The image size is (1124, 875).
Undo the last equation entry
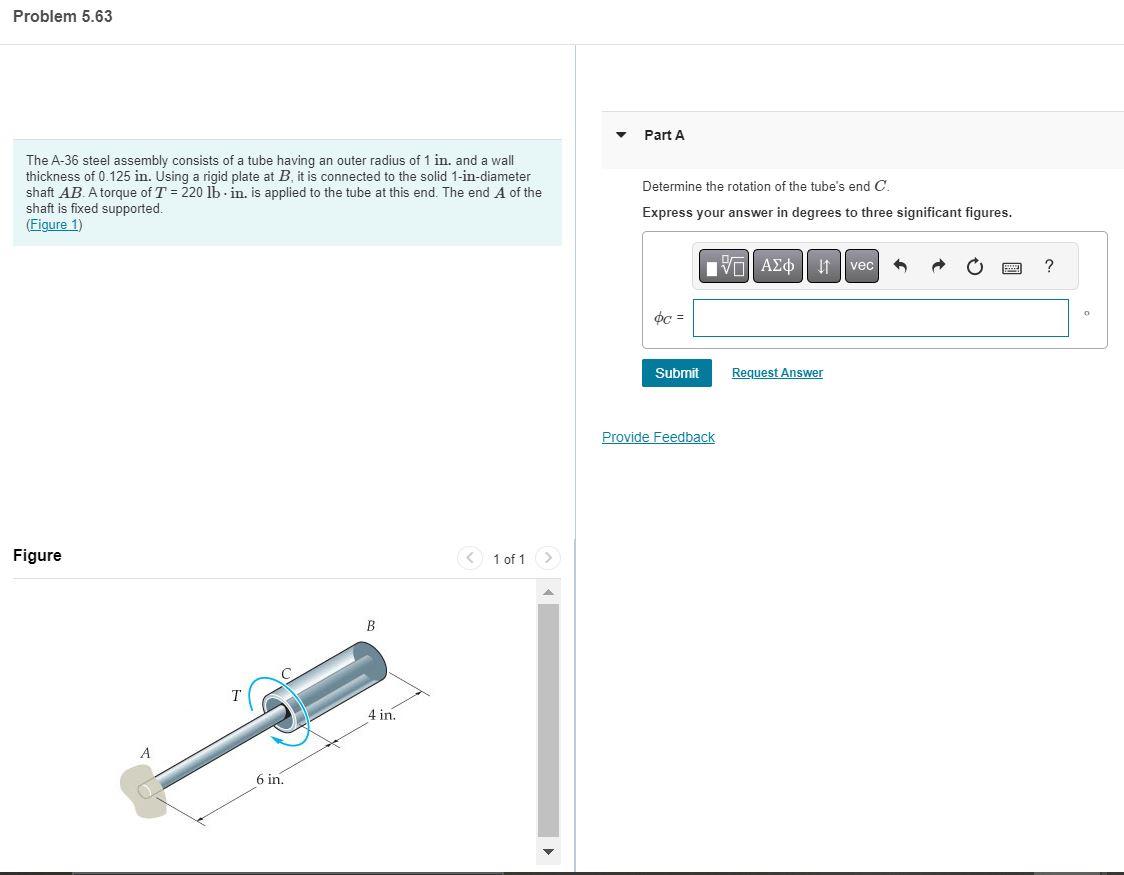pos(899,266)
